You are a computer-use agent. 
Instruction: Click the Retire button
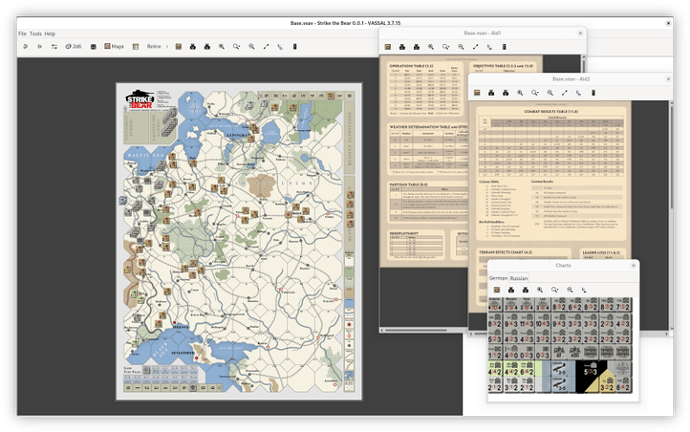[x=154, y=46]
